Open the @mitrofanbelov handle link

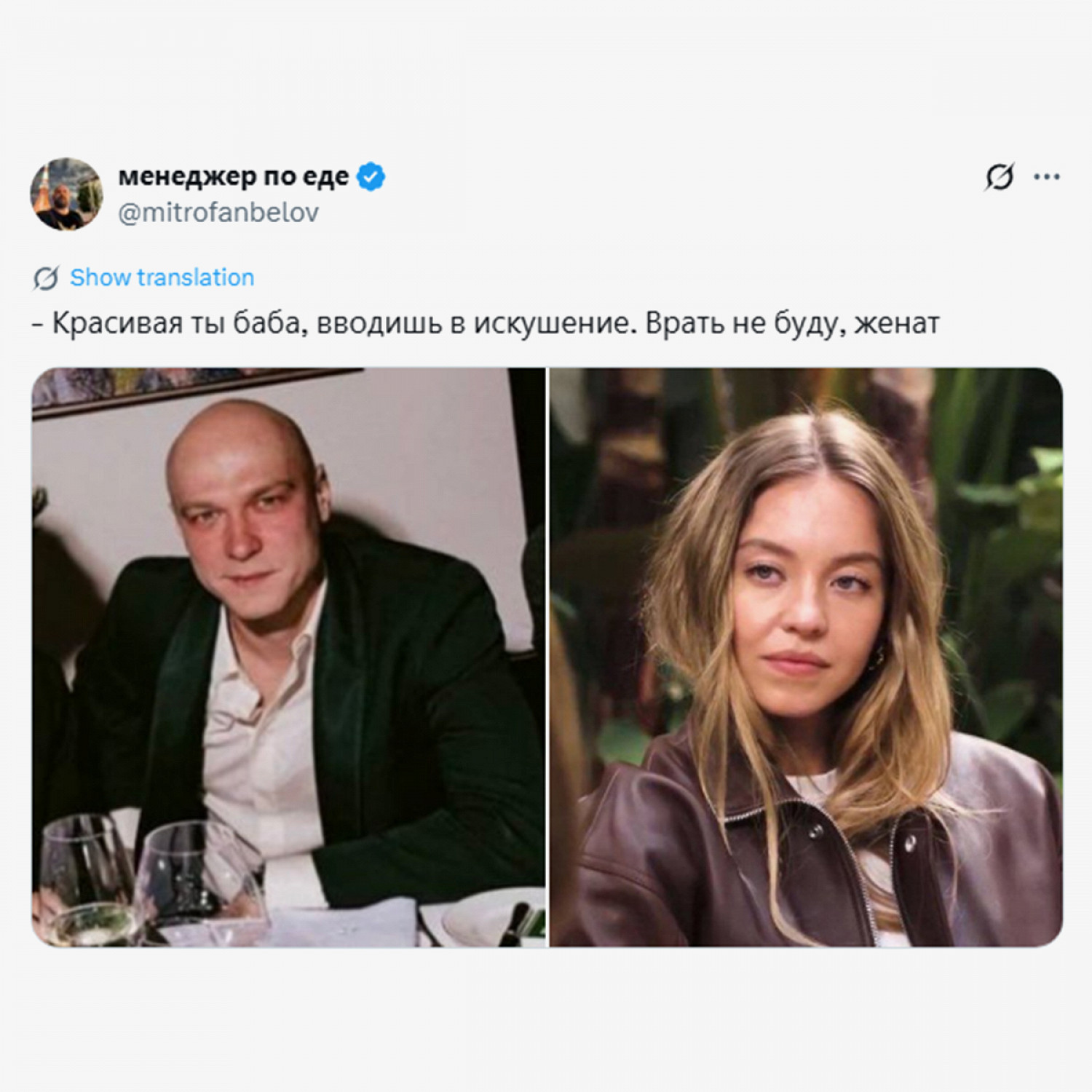tap(218, 213)
